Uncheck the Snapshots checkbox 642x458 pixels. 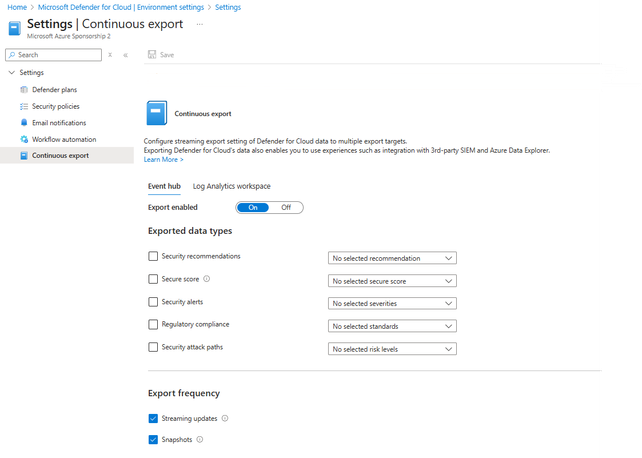point(153,439)
